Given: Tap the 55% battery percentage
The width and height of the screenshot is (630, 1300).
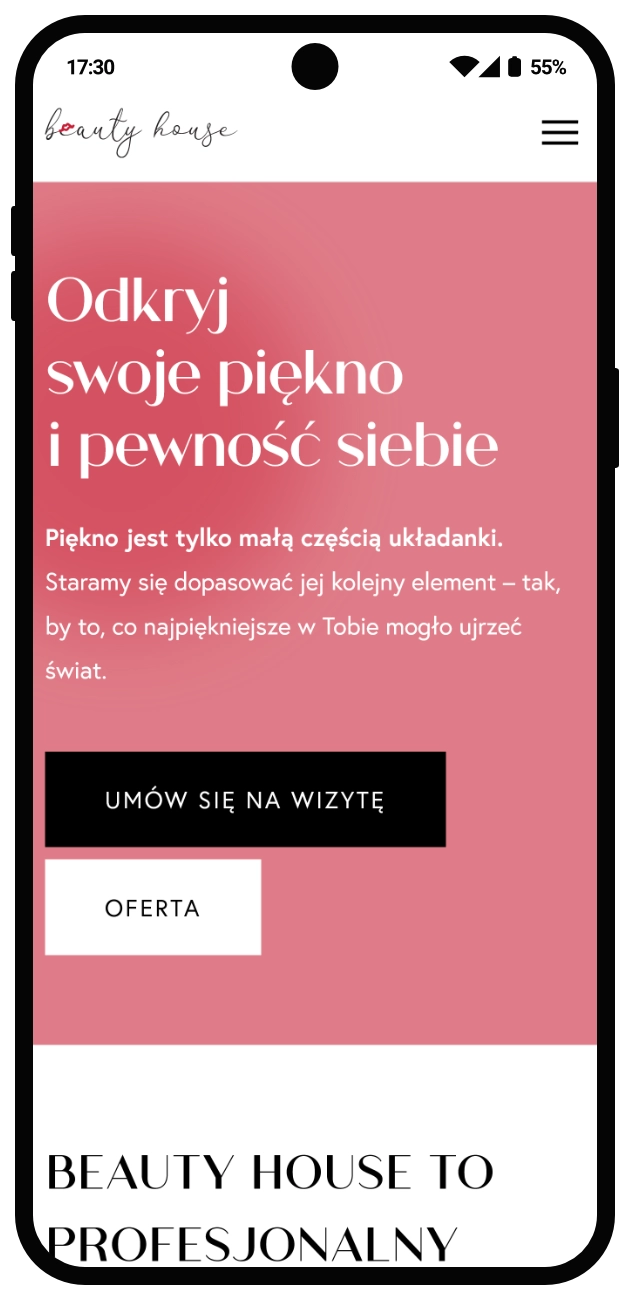Looking at the screenshot, I should (x=548, y=67).
